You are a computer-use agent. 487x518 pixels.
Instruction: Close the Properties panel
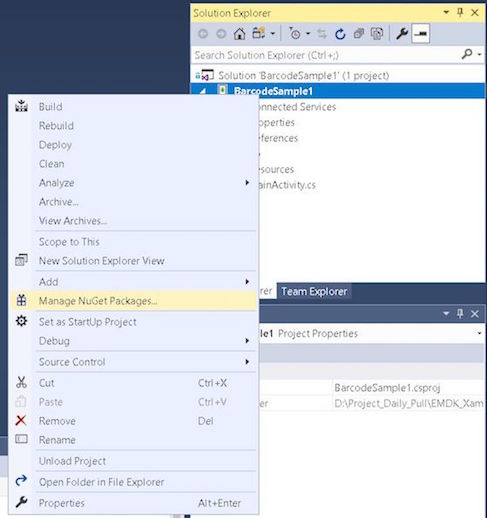[x=475, y=314]
